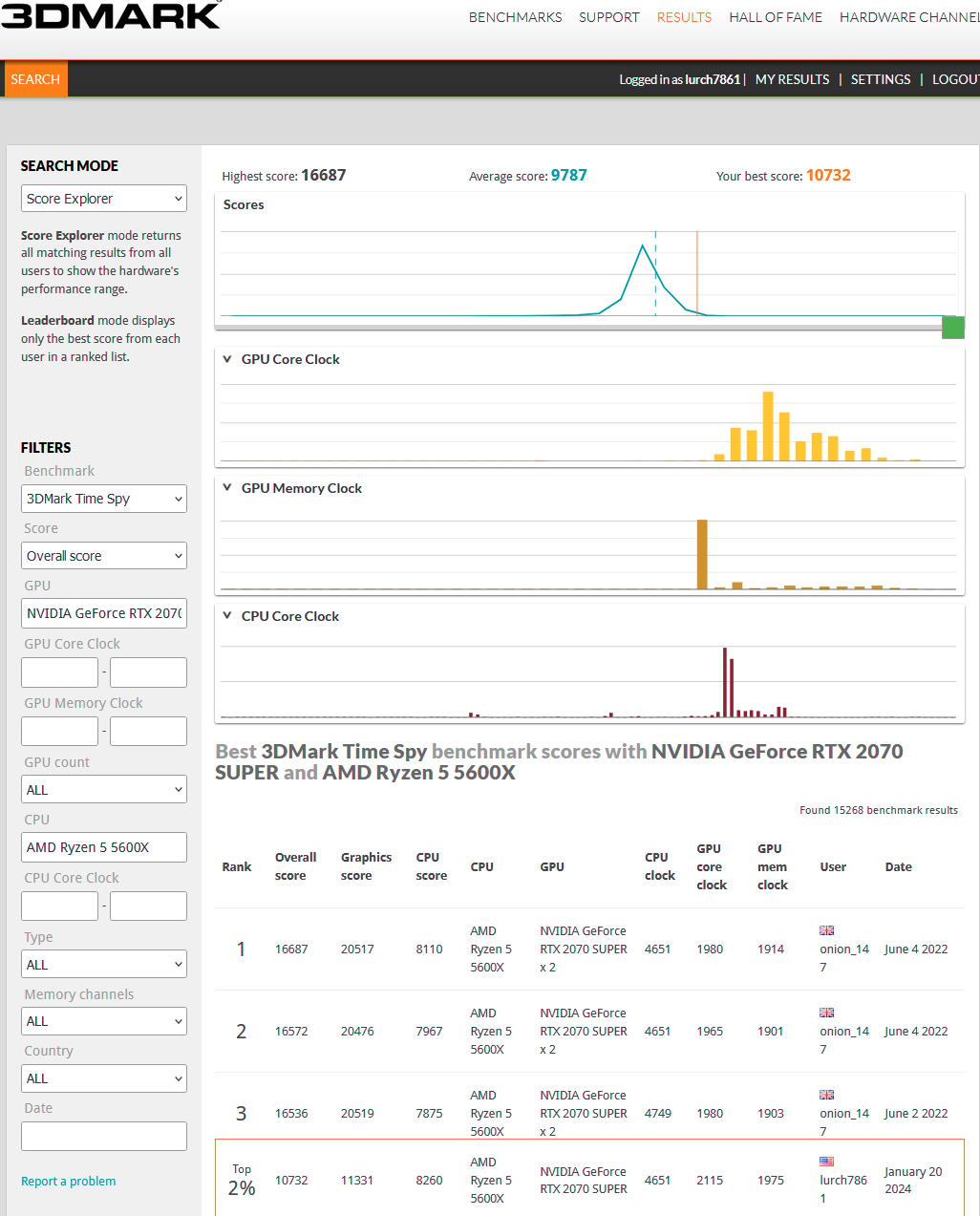Open the Benchmark 3DMark Time Spy dropdown
980x1216 pixels.
[104, 499]
